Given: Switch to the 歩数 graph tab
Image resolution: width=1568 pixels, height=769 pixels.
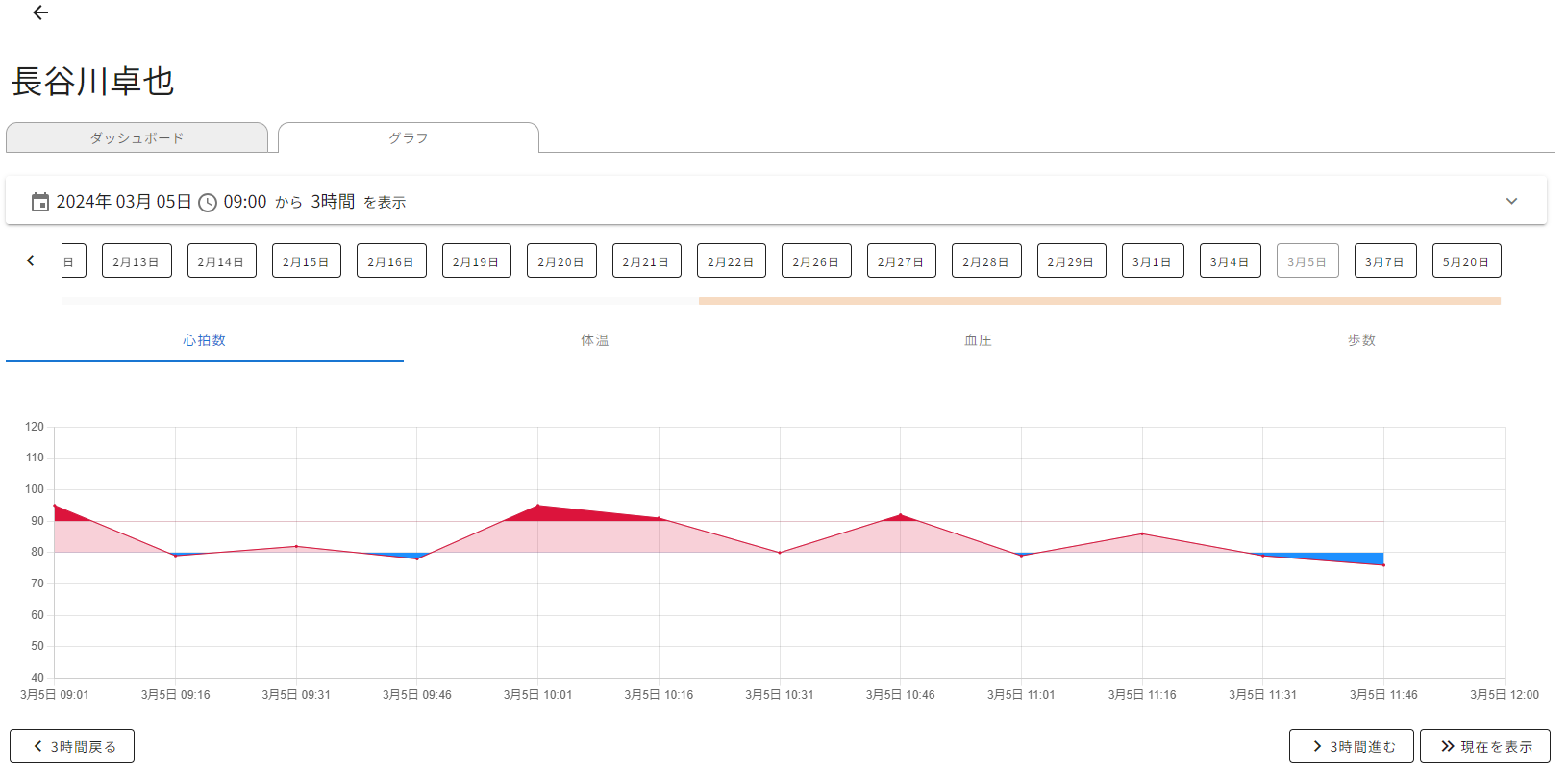Looking at the screenshot, I should point(1361,340).
